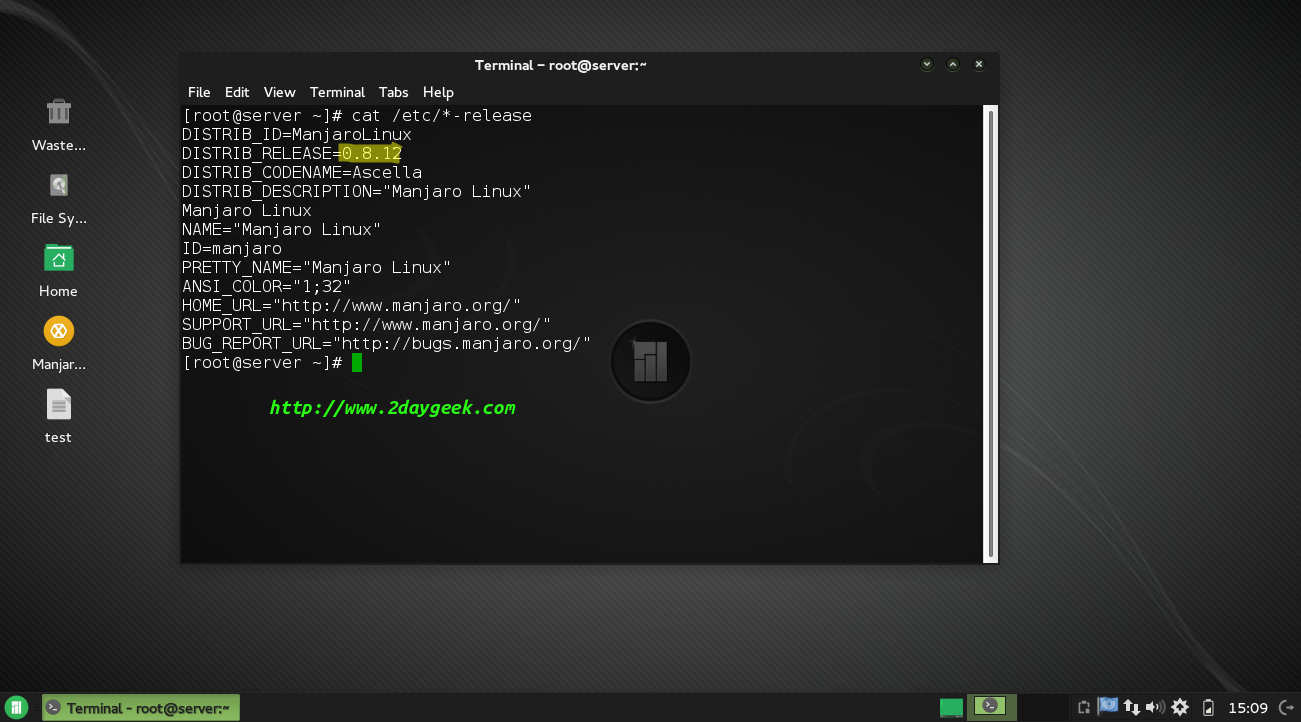
Task: Open the Tabs menu in Terminal
Action: pyautogui.click(x=393, y=92)
